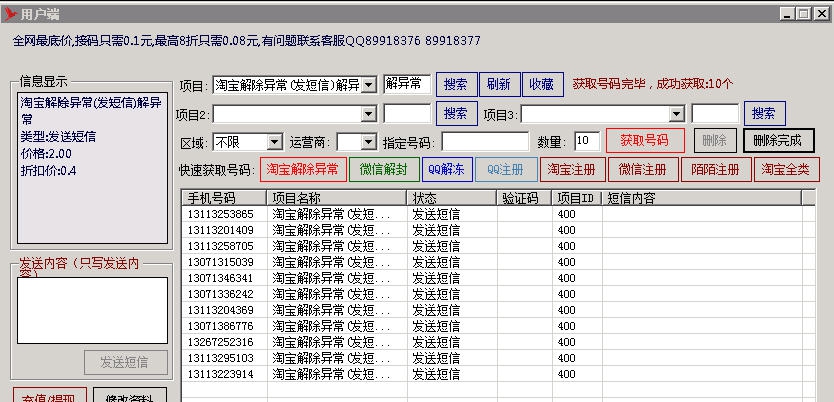This screenshot has width=834, height=402.
Task: Click the 淘宝全类 quick button
Action: [787, 170]
